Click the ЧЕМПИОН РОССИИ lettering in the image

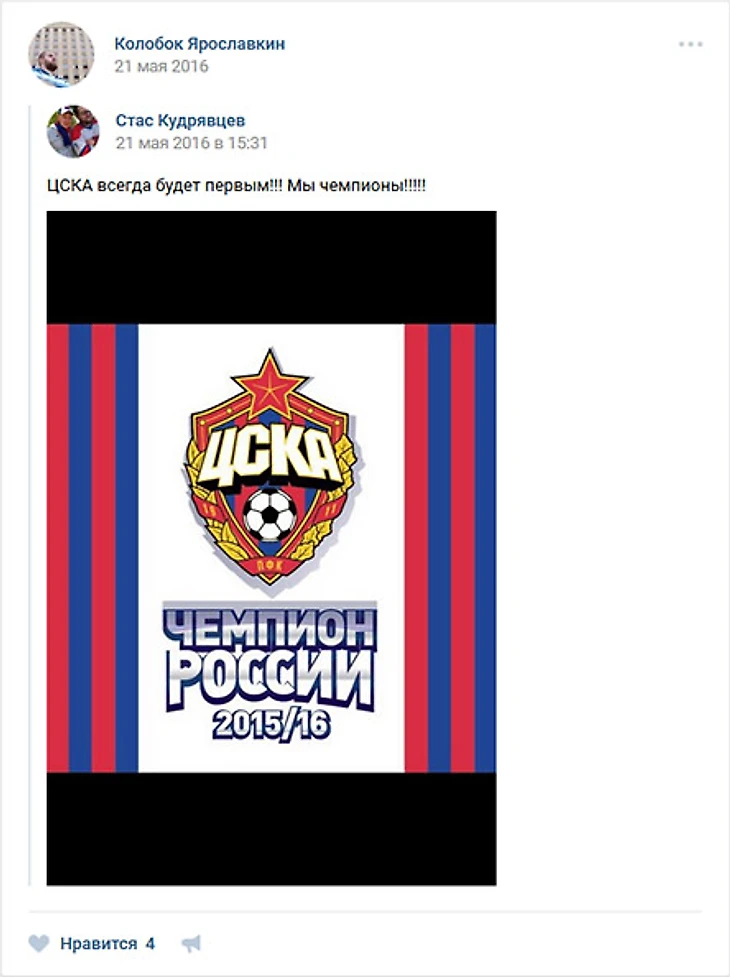pyautogui.click(x=271, y=657)
